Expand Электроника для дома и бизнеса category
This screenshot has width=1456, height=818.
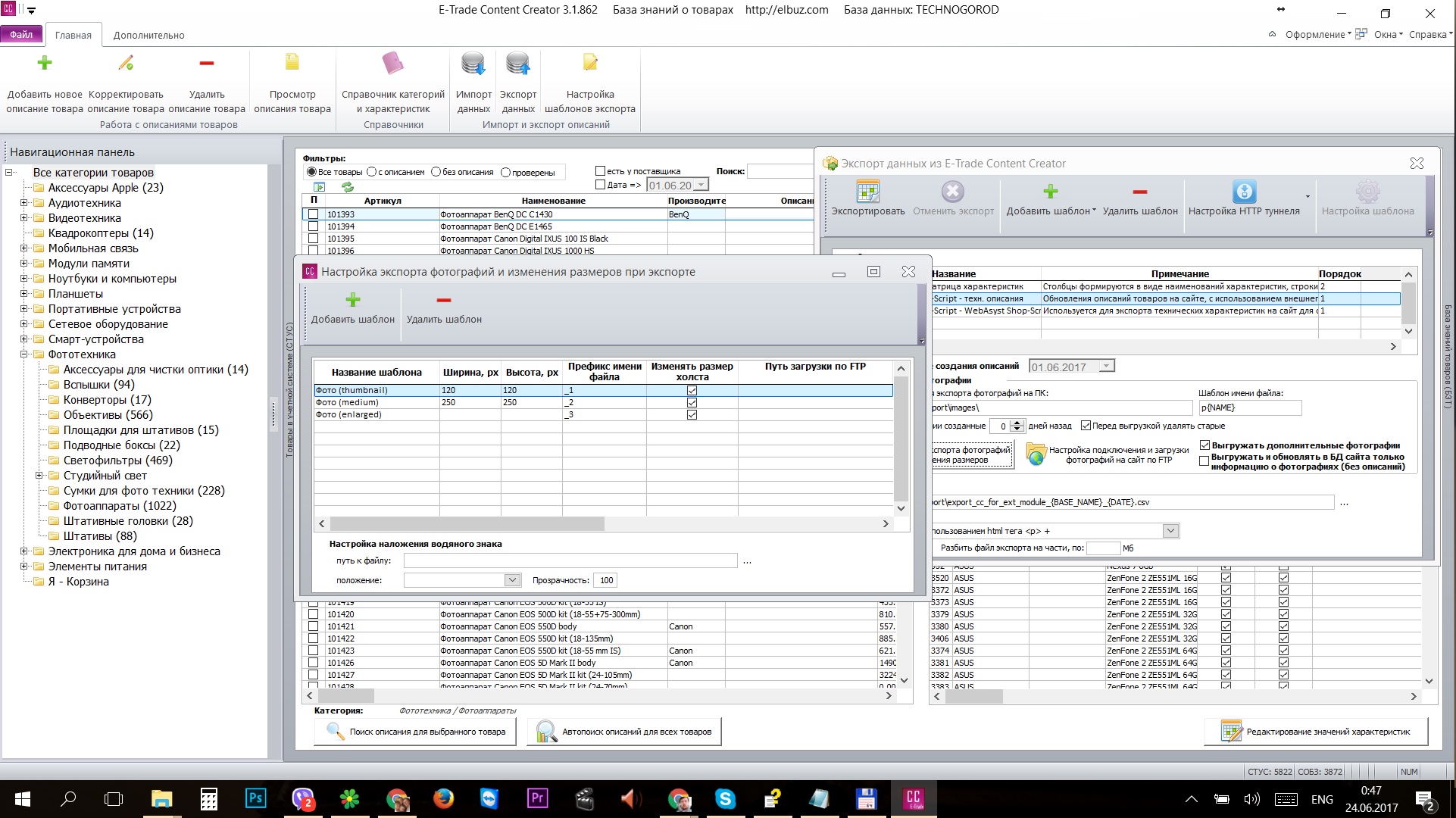pyautogui.click(x=23, y=551)
